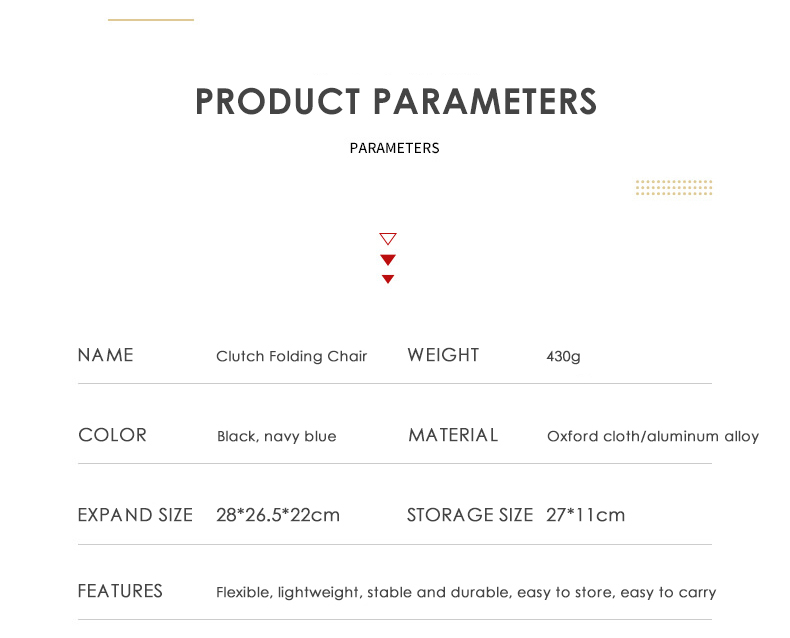Click the COLOR label
Viewport: 790px width, 638px height.
pos(113,435)
